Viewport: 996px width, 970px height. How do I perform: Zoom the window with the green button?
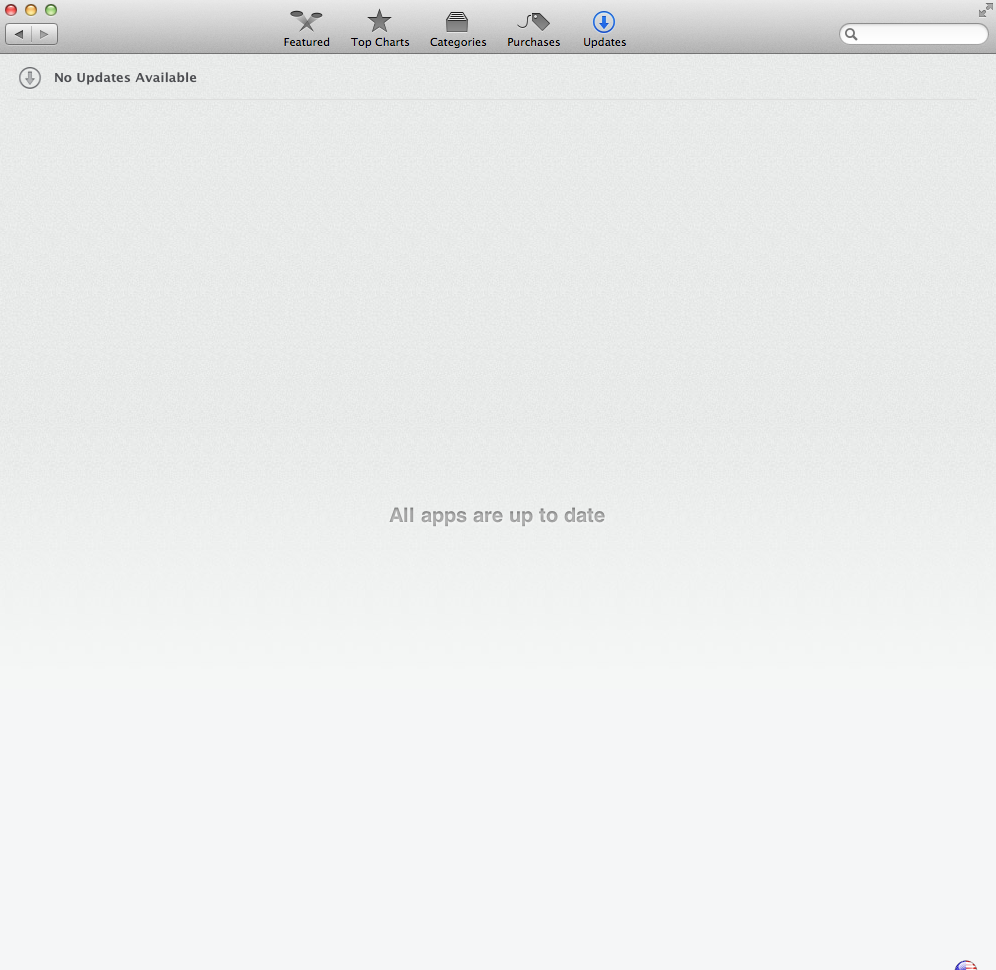click(x=51, y=10)
